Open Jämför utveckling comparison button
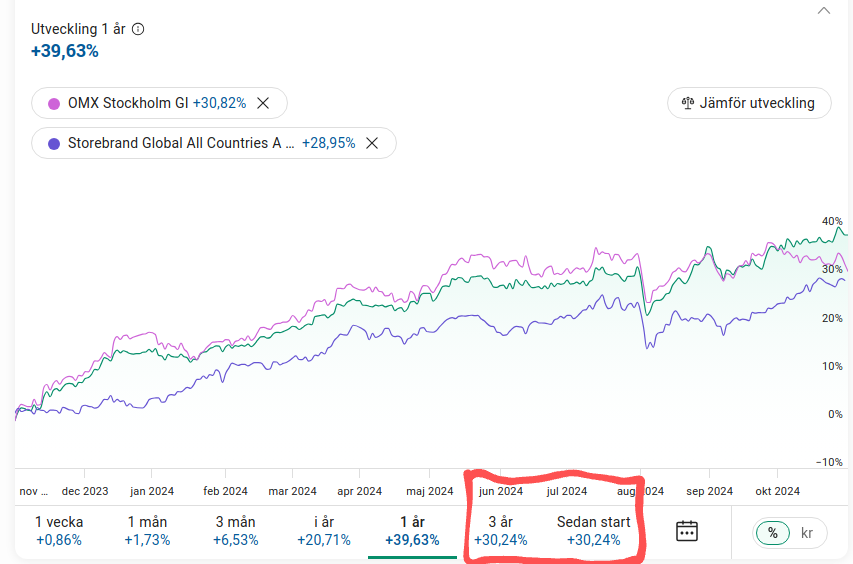The height and width of the screenshot is (564, 853). (x=749, y=103)
